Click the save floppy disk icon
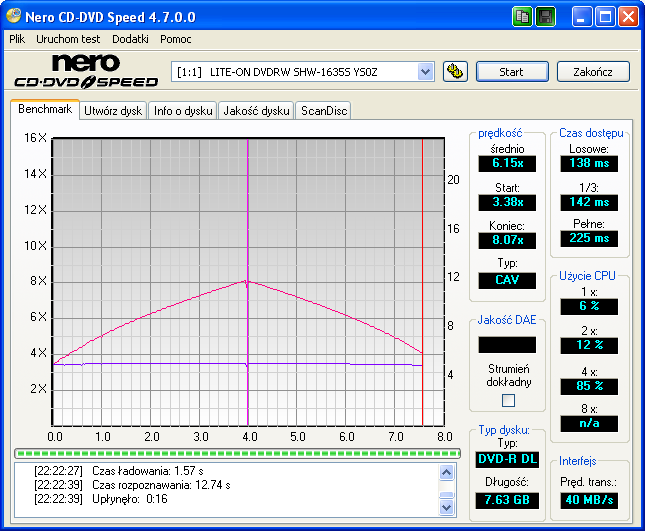Screen dimensions: 645x531 click(x=545, y=17)
